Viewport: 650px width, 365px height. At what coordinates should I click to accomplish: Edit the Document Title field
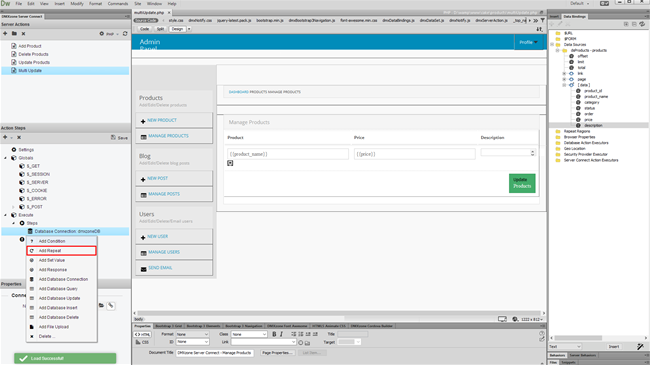click(x=215, y=353)
